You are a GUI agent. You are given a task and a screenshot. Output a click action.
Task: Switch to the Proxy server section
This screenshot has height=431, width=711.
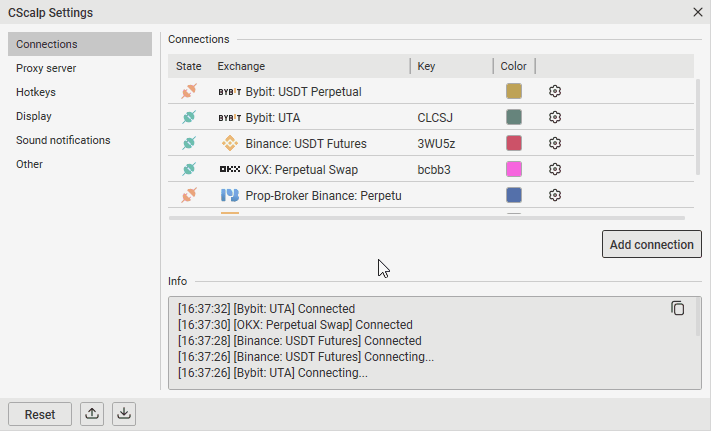click(46, 68)
